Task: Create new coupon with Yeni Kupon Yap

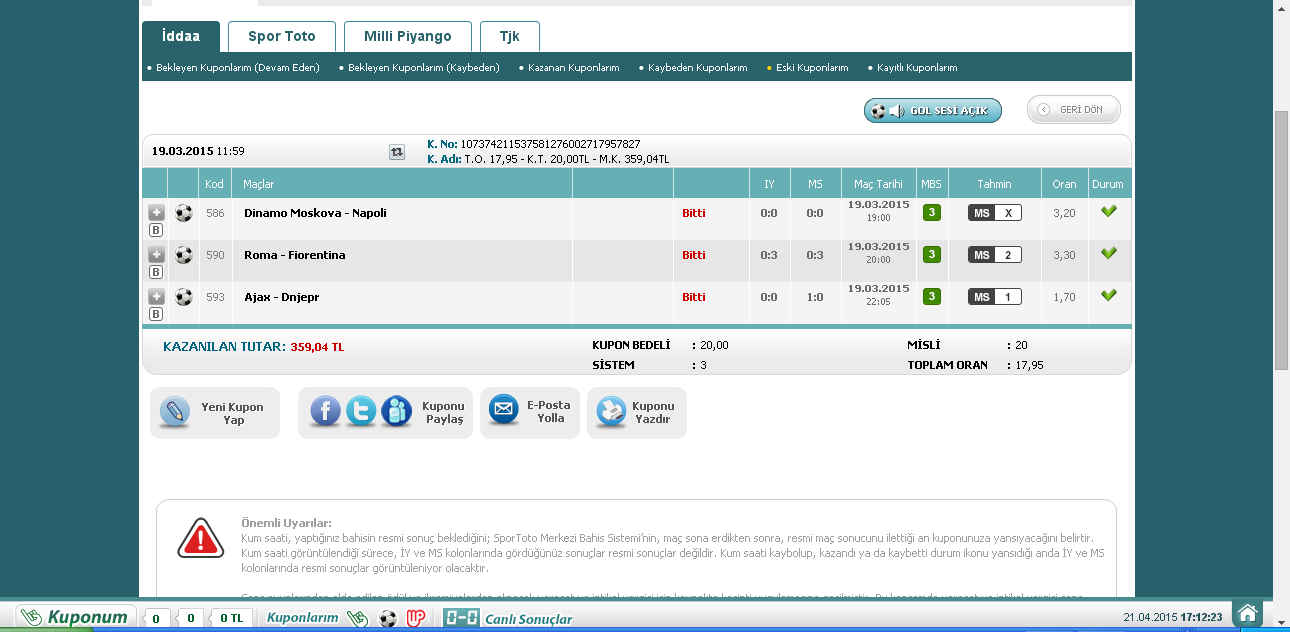Action: click(x=215, y=413)
